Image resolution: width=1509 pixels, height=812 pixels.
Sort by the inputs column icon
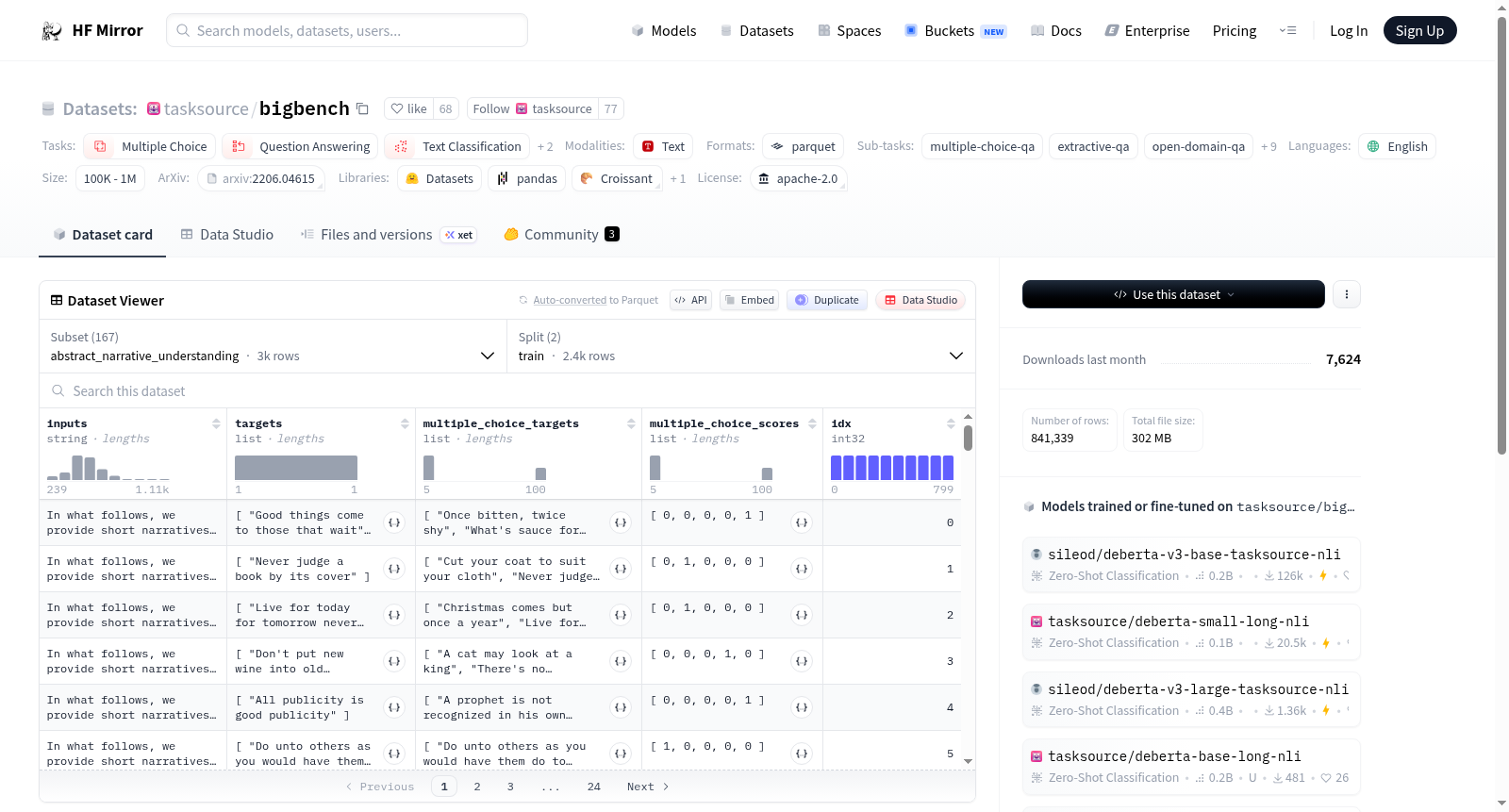click(216, 423)
